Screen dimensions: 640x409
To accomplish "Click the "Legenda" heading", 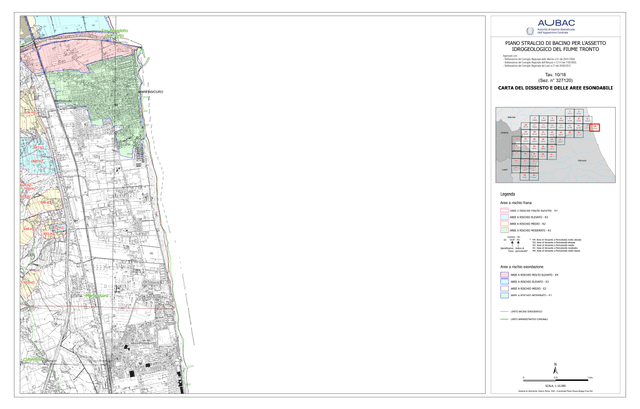I will coord(507,194).
